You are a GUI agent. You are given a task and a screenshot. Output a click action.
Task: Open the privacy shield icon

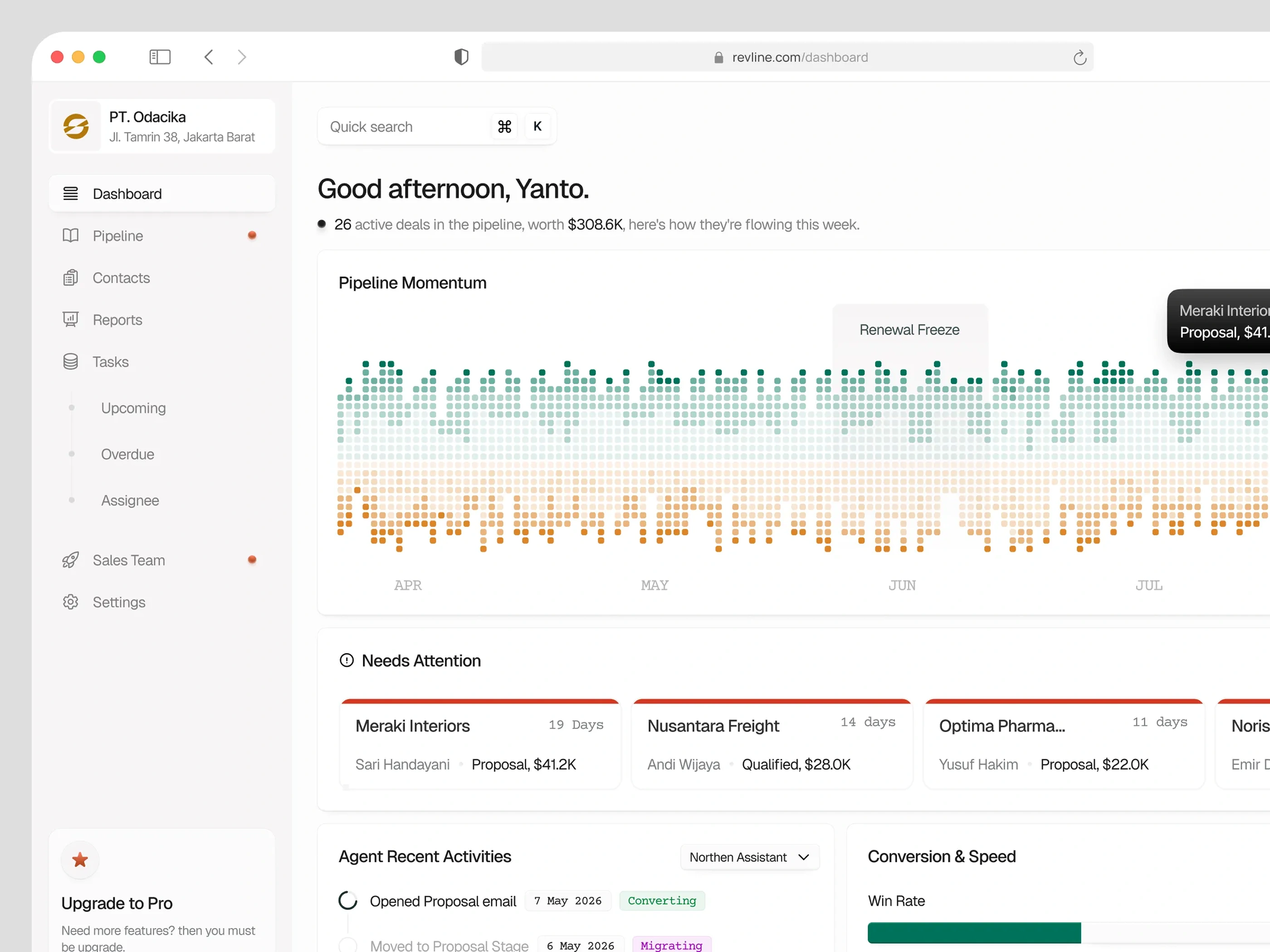(x=461, y=57)
